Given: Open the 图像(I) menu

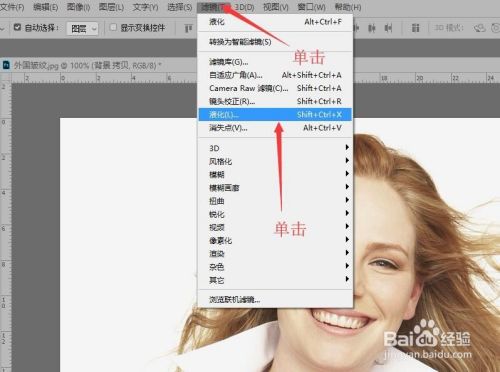Looking at the screenshot, I should point(78,7).
